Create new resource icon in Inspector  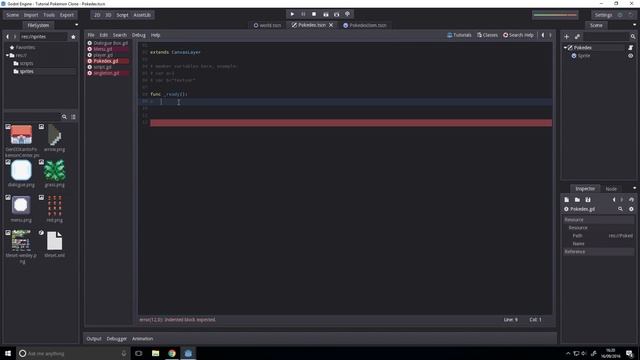[x=567, y=200]
